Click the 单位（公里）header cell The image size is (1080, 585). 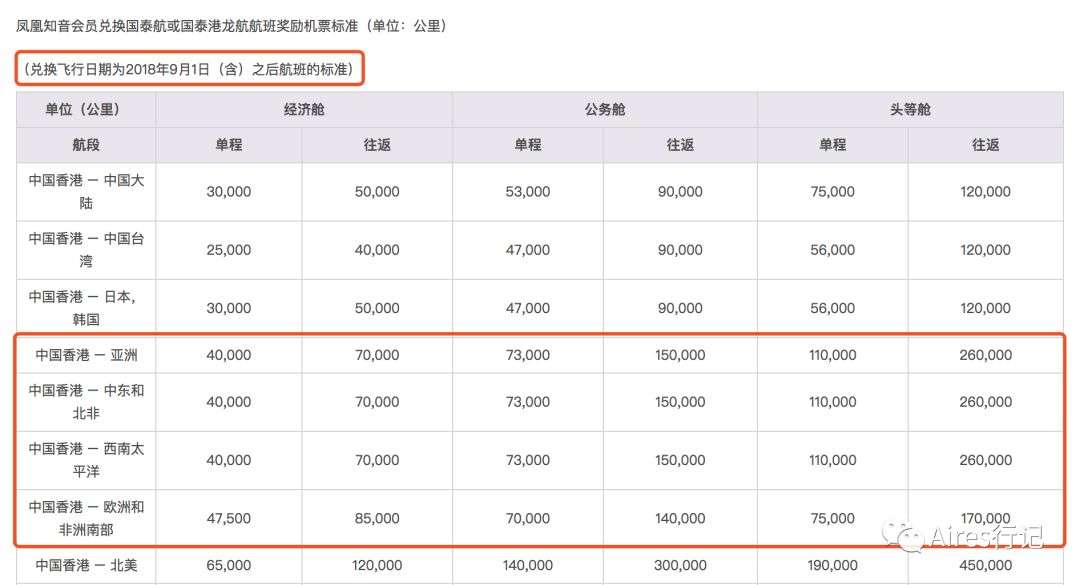pos(86,110)
